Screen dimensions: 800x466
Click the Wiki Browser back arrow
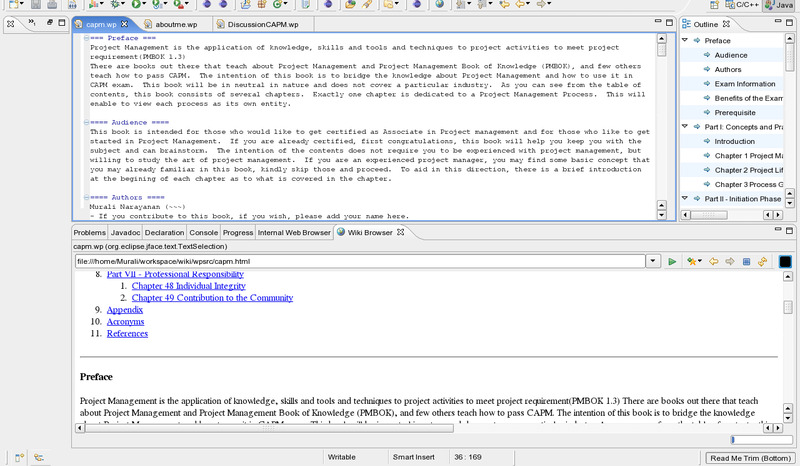coord(714,261)
